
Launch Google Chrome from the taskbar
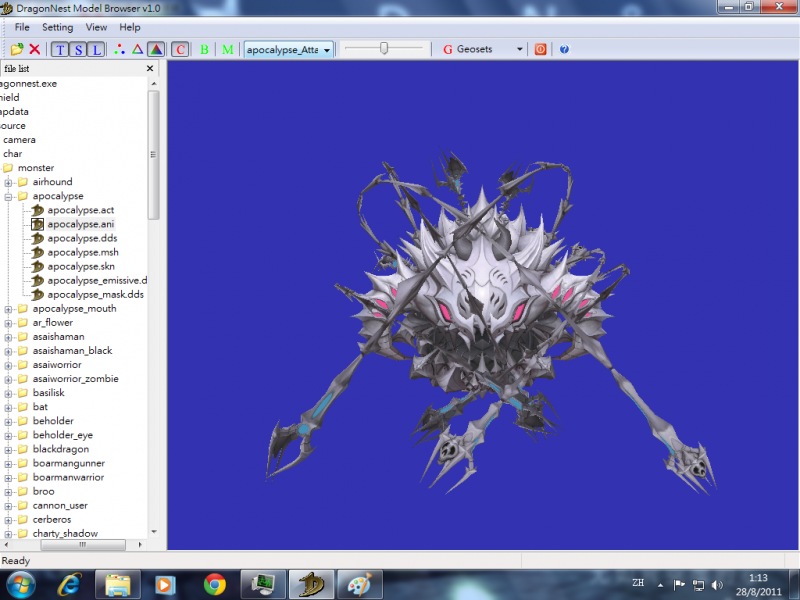(x=215, y=585)
